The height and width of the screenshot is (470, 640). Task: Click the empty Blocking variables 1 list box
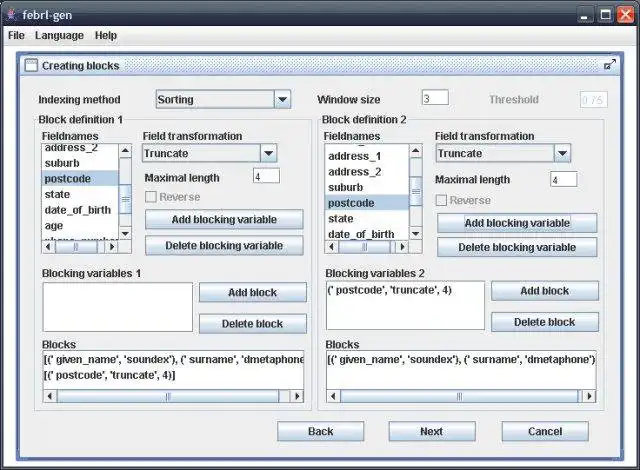coord(118,307)
